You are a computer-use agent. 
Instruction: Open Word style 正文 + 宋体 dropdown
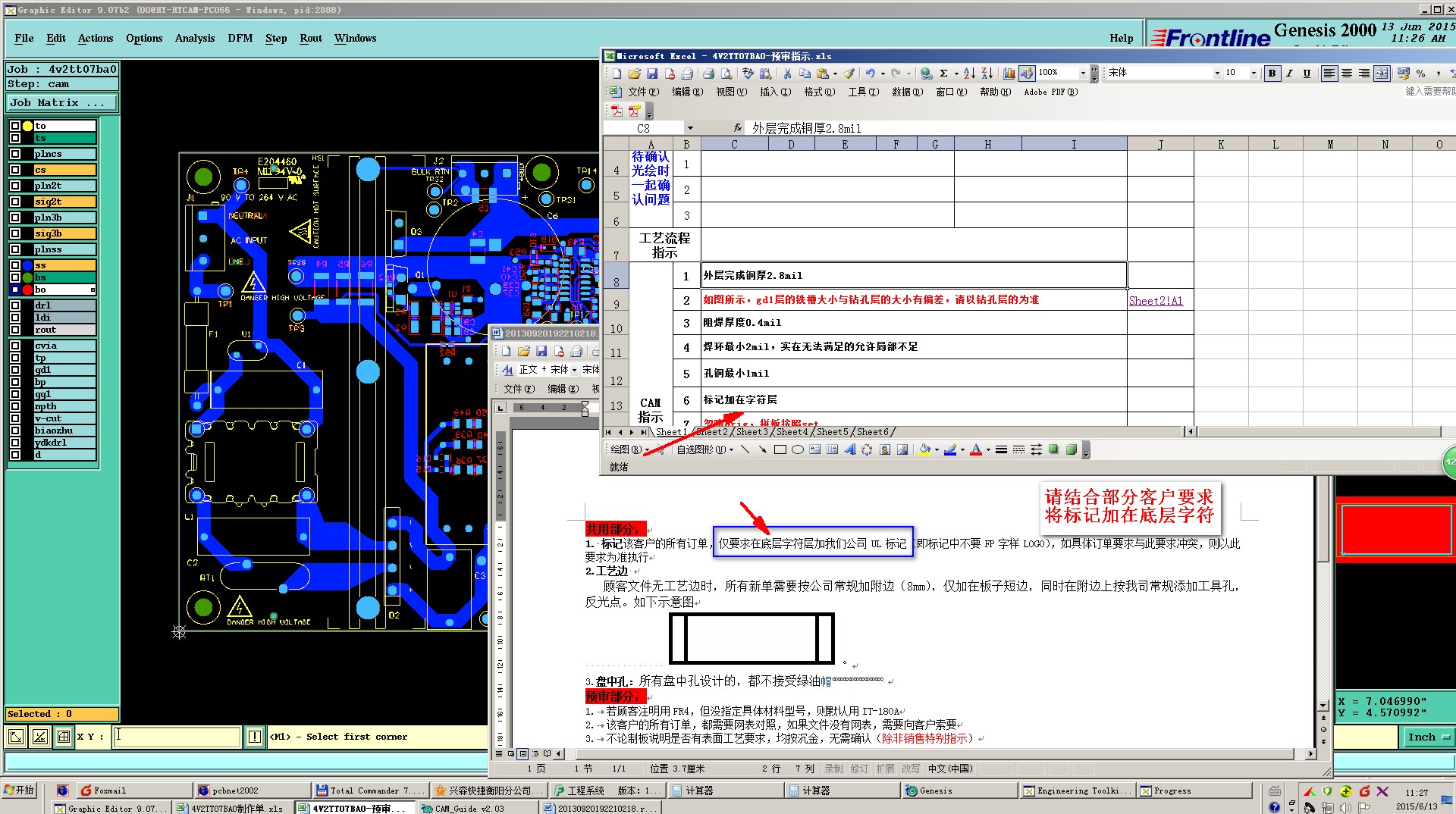click(574, 370)
